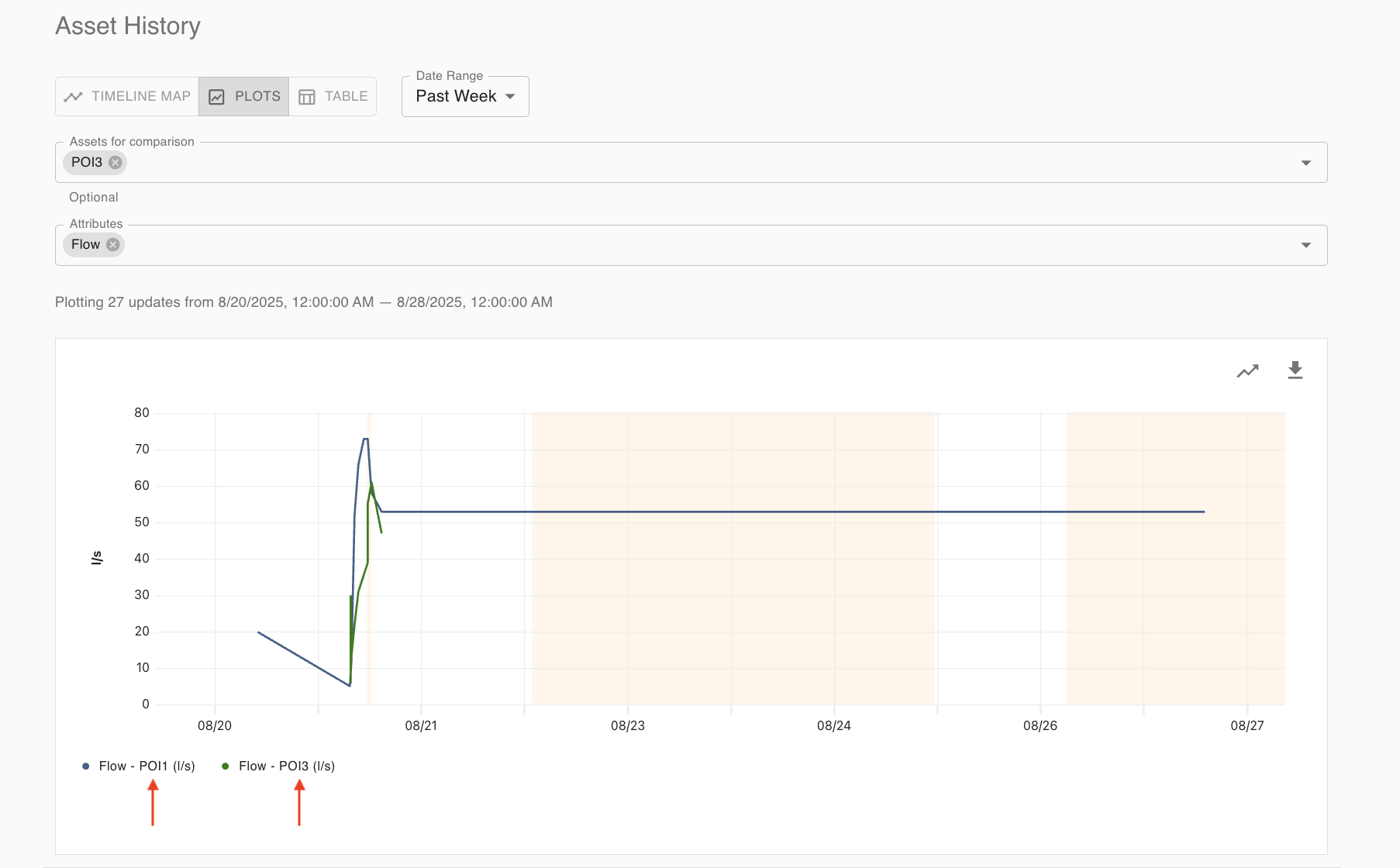Click inside Assets for comparison field
1400x868 pixels.
coord(698,163)
